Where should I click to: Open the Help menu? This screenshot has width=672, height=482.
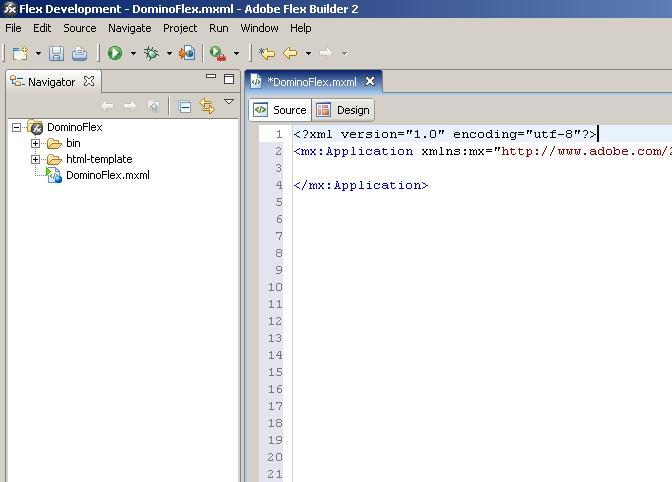pyautogui.click(x=300, y=28)
